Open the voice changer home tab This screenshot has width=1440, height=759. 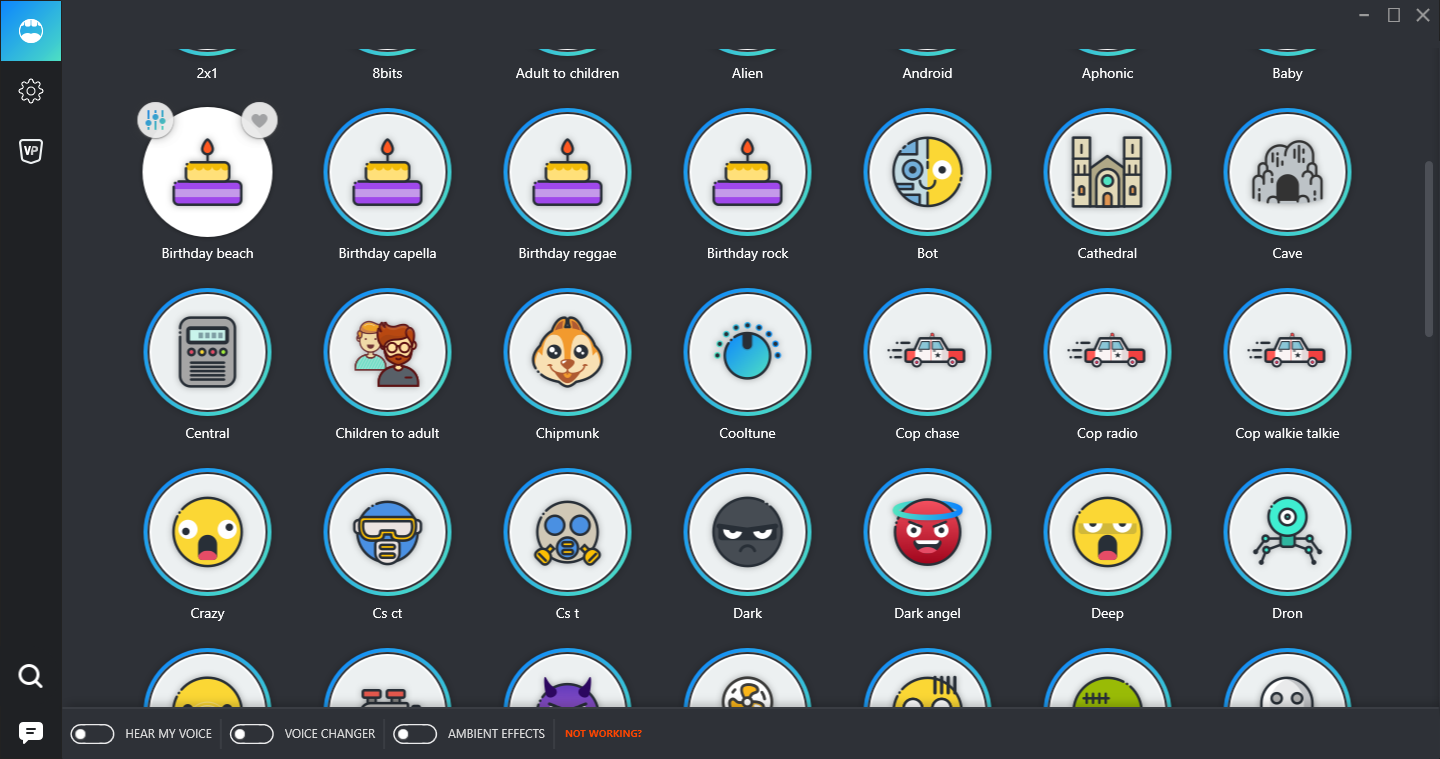[x=31, y=31]
